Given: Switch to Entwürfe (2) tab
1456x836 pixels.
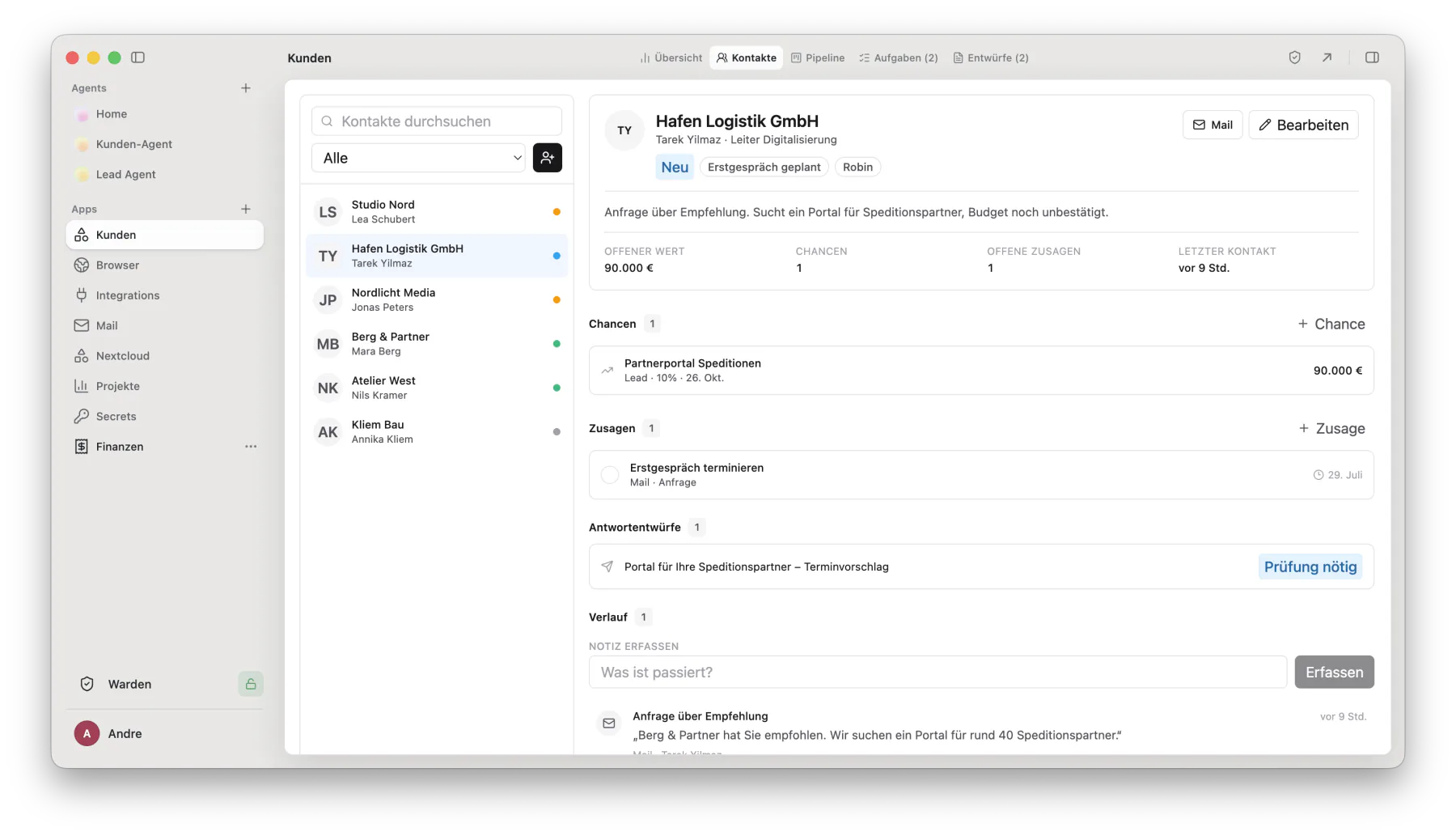Looking at the screenshot, I should point(991,57).
